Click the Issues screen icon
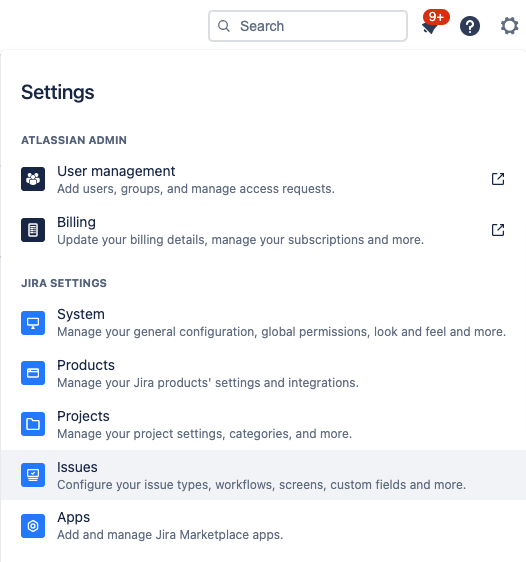The image size is (526, 562). [33, 475]
